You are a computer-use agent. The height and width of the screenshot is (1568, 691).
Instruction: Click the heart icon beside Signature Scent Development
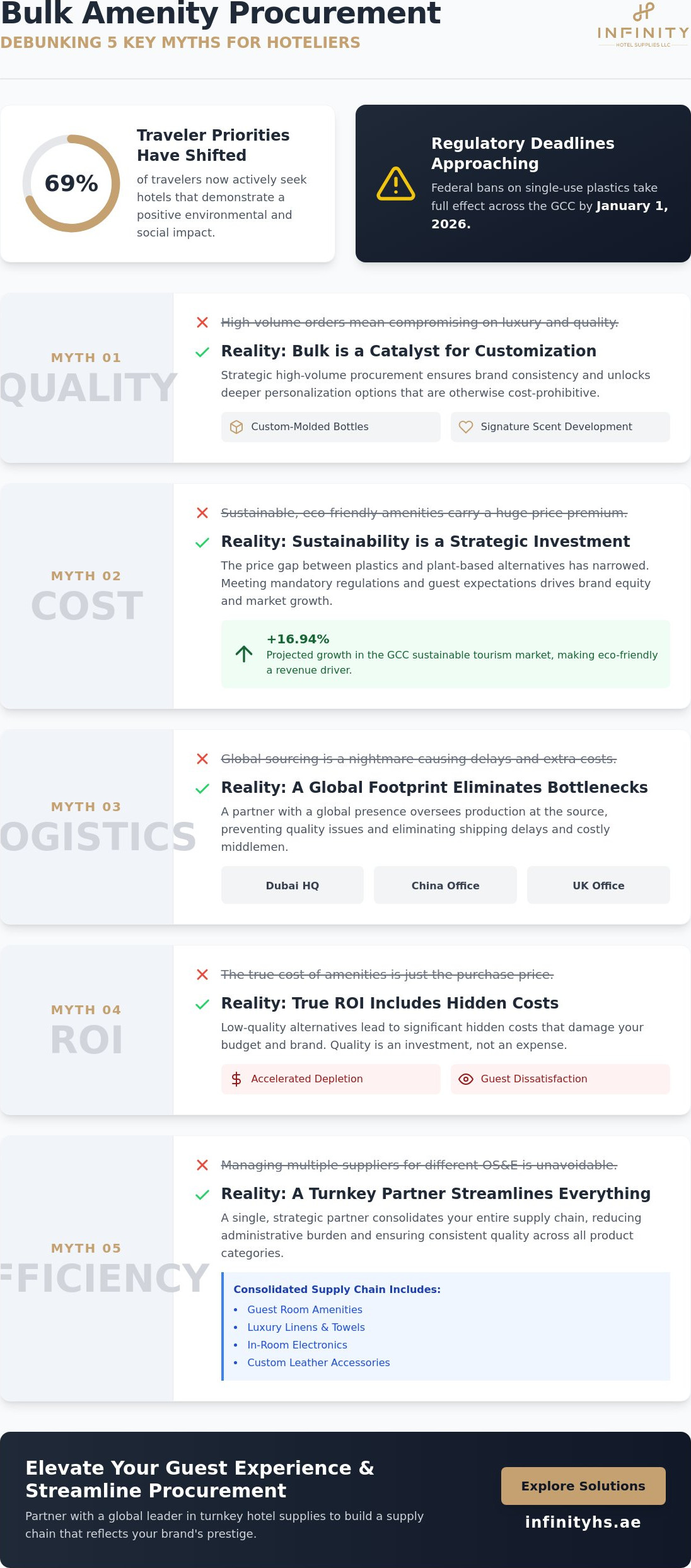point(466,427)
